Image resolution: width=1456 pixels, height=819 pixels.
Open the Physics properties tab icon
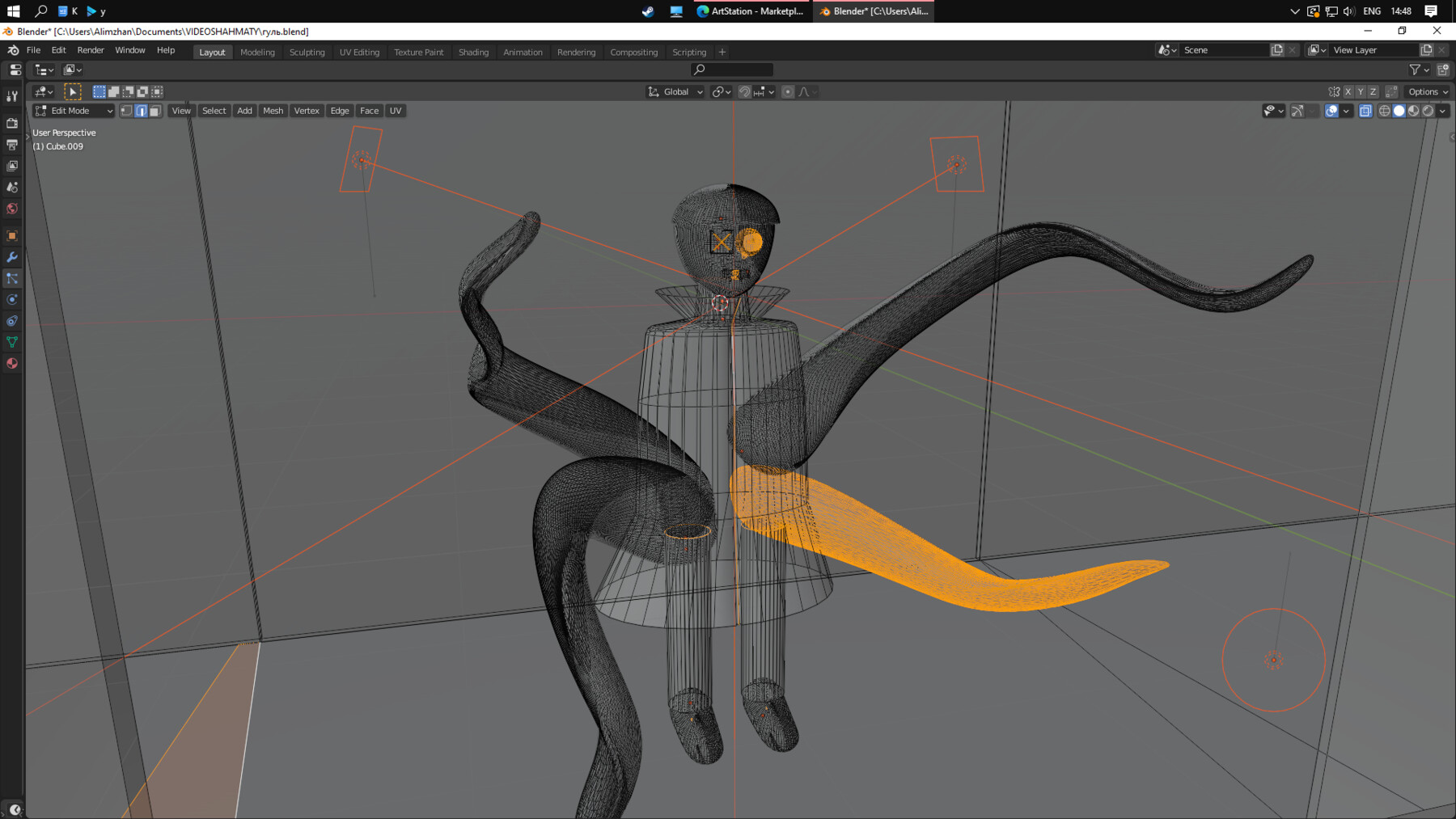click(x=12, y=300)
